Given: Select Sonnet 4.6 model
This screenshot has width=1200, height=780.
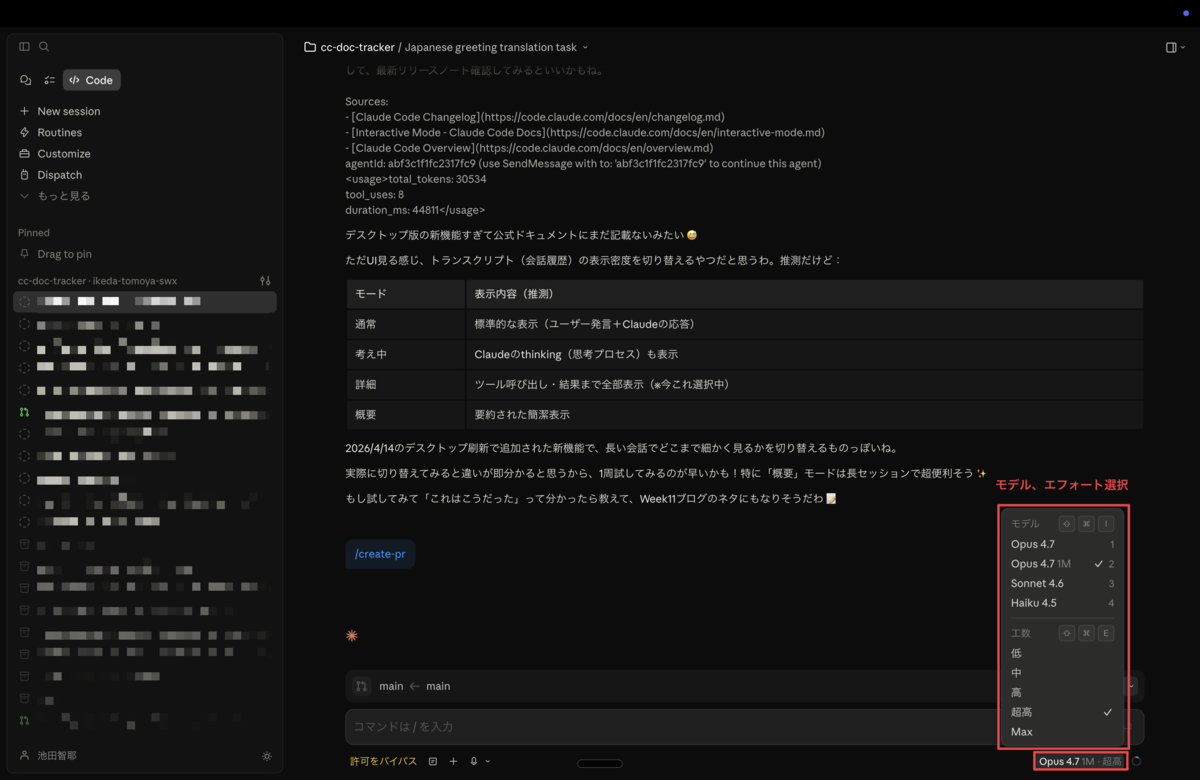Looking at the screenshot, I should (x=1062, y=583).
